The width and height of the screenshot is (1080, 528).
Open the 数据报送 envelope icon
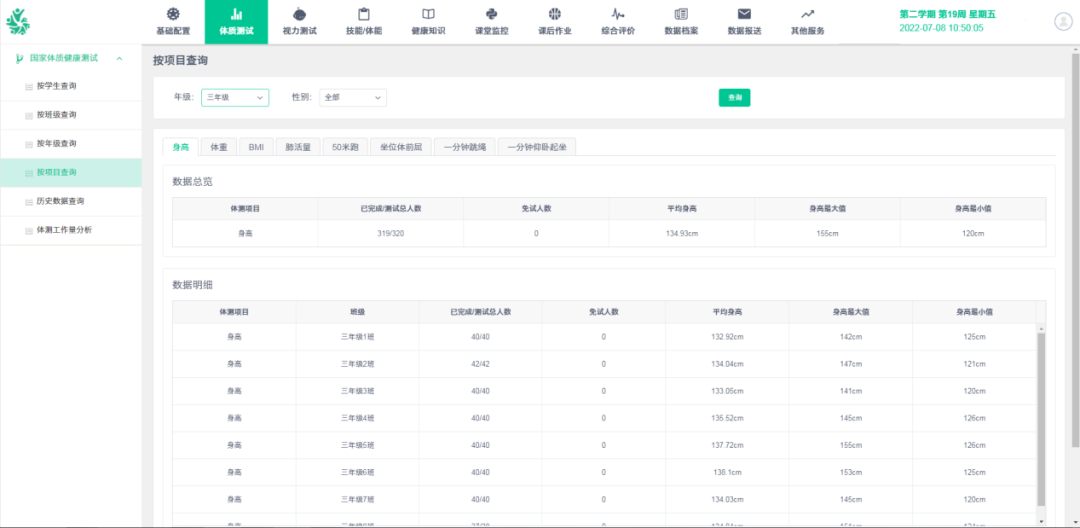(744, 14)
